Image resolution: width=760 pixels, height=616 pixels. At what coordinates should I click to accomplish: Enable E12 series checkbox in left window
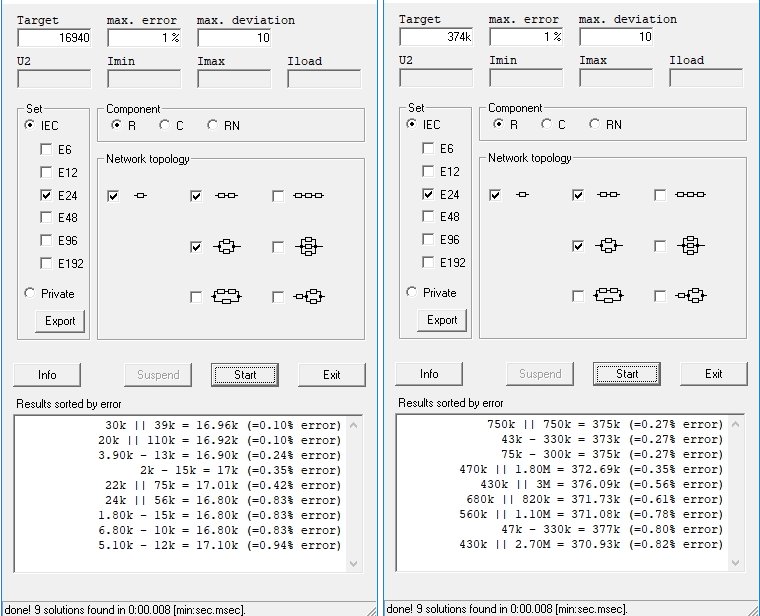(46, 172)
